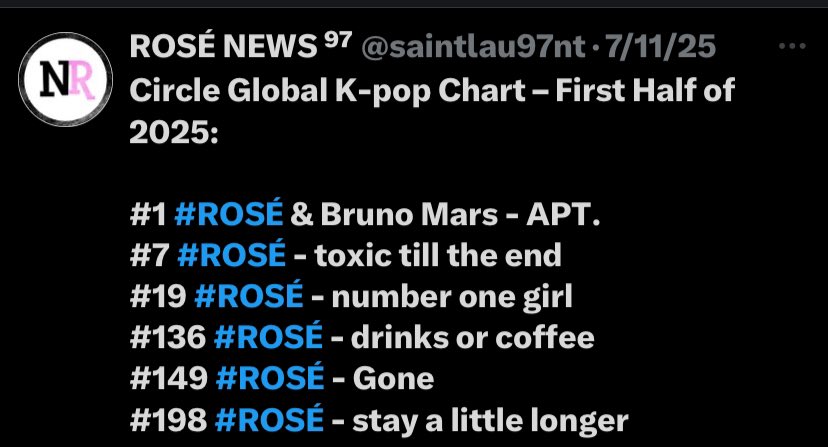Open the #ROSÉ hashtag before number one girl

pyautogui.click(x=249, y=295)
